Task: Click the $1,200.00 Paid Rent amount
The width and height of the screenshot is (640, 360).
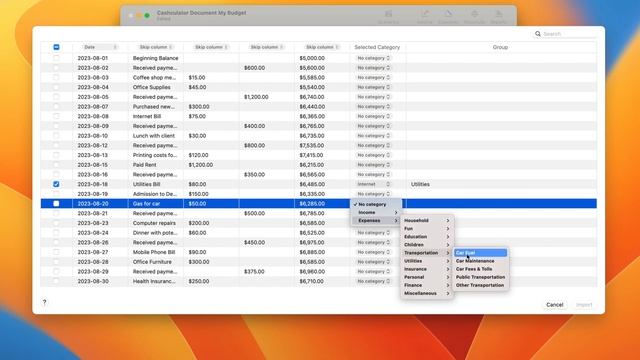Action: [x=200, y=165]
